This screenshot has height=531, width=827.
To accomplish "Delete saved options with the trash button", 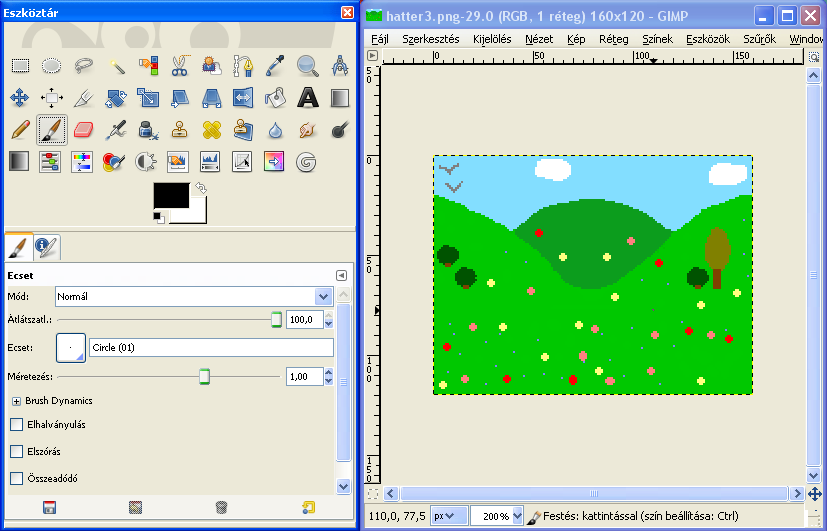I will pyautogui.click(x=222, y=507).
